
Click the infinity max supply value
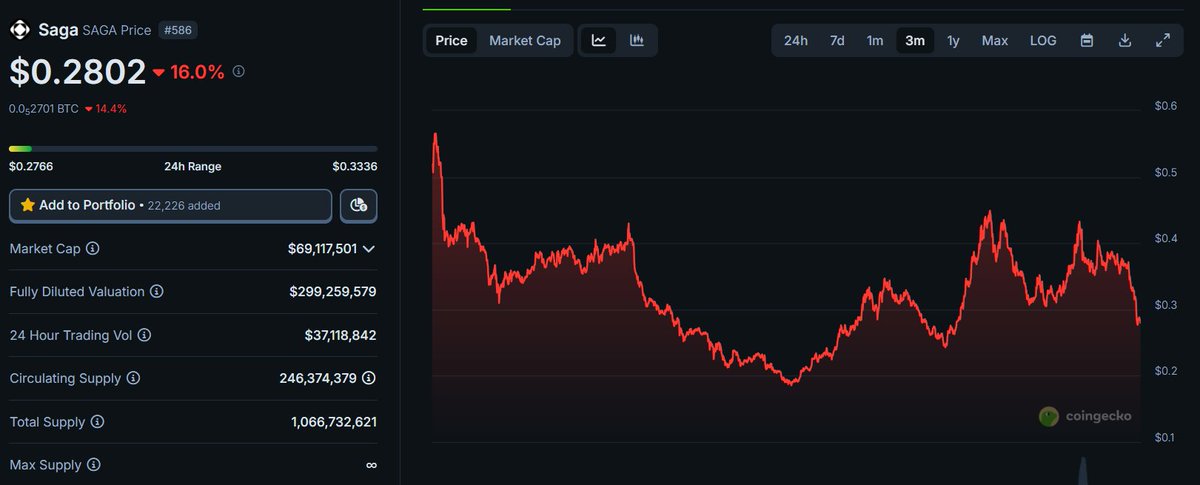click(371, 465)
